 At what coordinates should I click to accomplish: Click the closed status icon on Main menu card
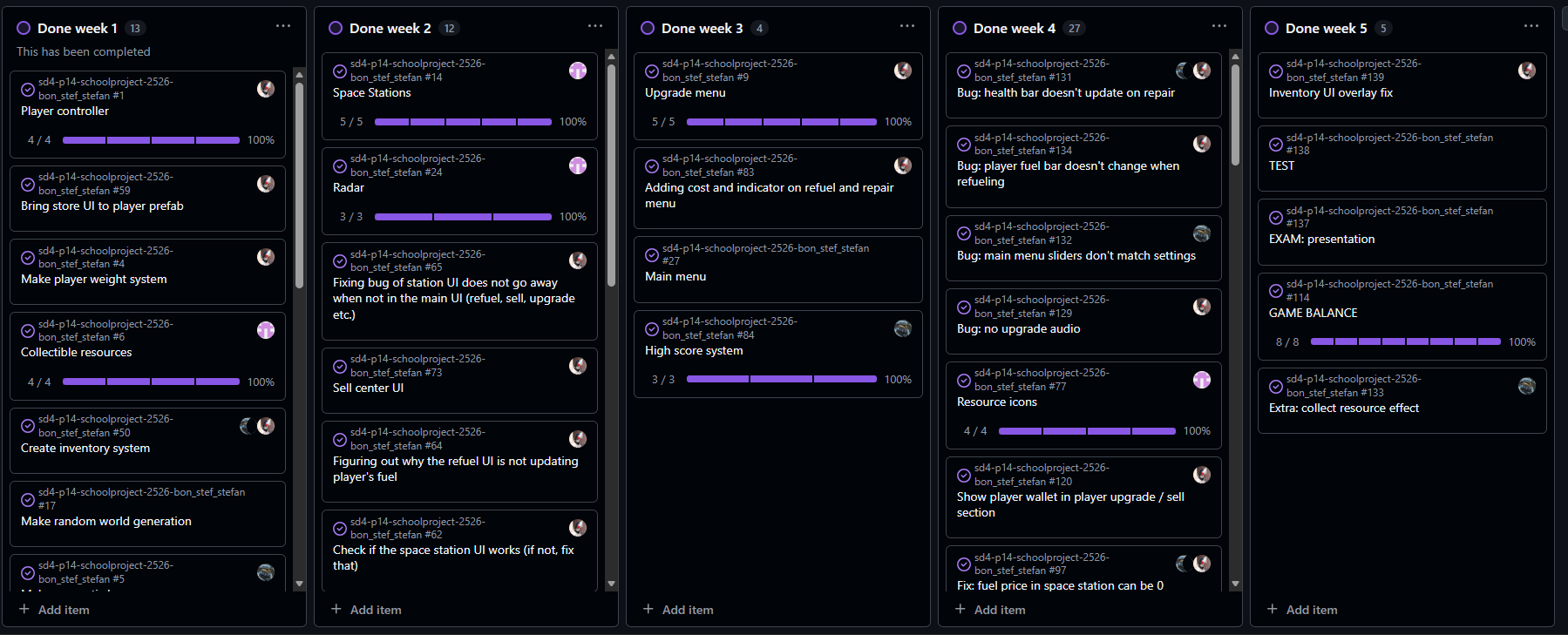tap(652, 255)
